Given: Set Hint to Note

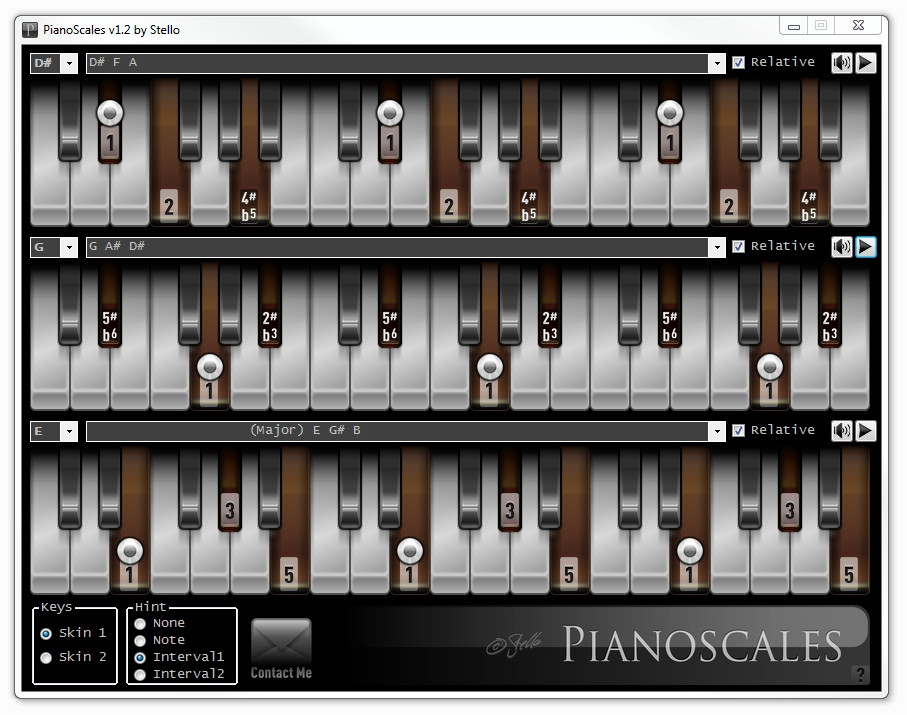Looking at the screenshot, I should 140,641.
